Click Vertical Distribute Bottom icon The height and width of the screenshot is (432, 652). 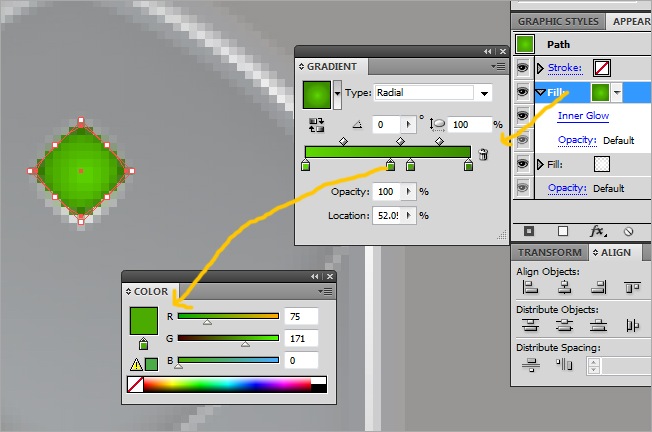[x=598, y=325]
